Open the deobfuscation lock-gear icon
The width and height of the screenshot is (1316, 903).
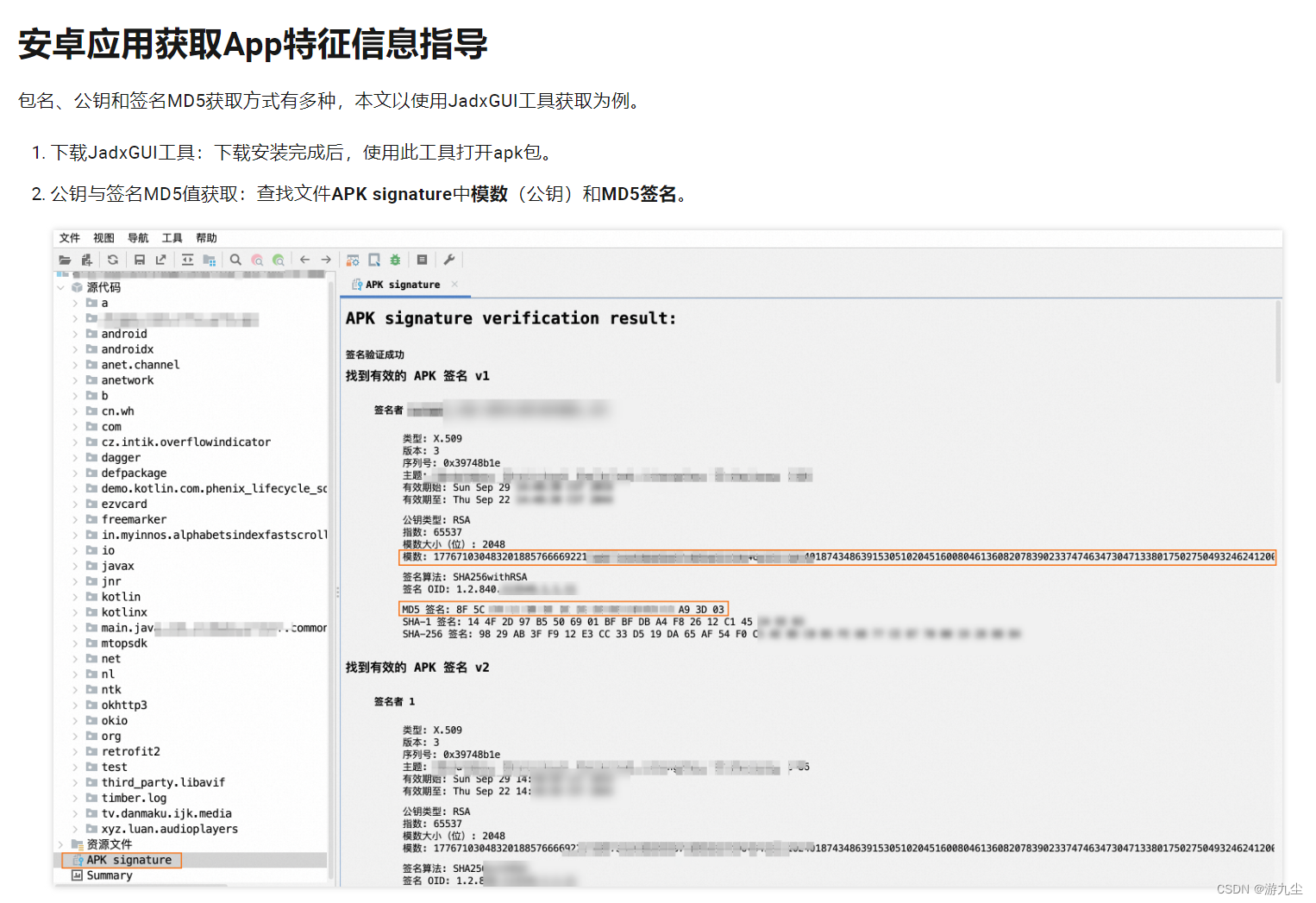point(352,260)
